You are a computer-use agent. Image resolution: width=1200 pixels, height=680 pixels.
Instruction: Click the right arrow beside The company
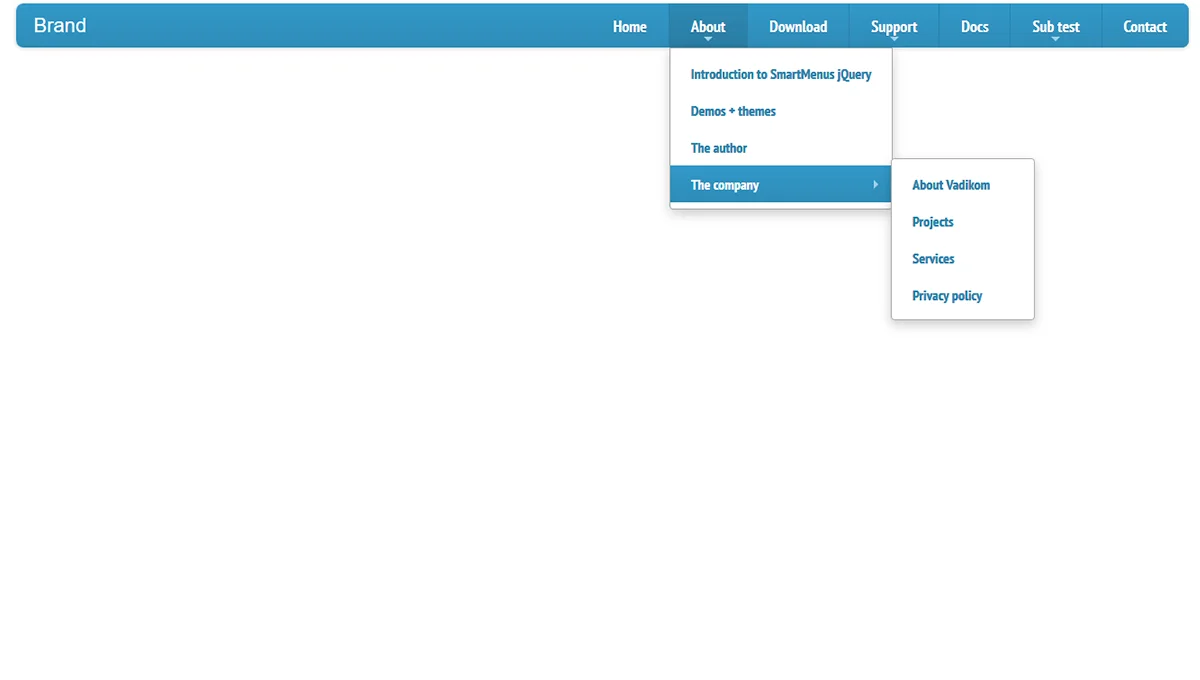tap(875, 185)
